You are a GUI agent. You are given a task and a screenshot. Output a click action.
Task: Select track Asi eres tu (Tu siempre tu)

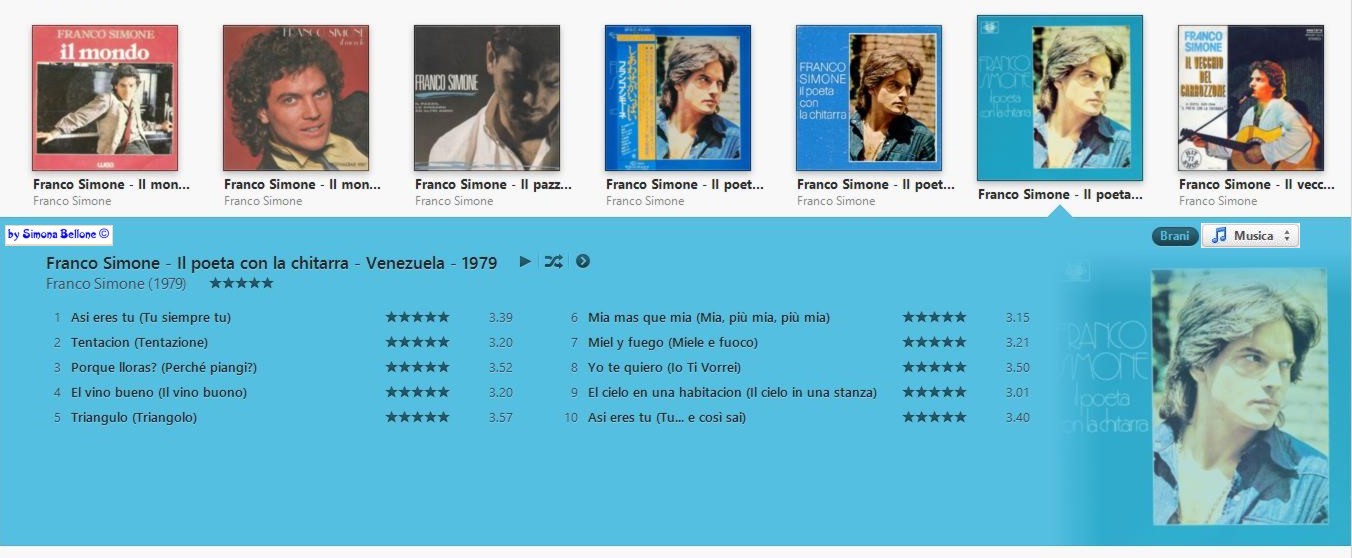[x=151, y=317]
